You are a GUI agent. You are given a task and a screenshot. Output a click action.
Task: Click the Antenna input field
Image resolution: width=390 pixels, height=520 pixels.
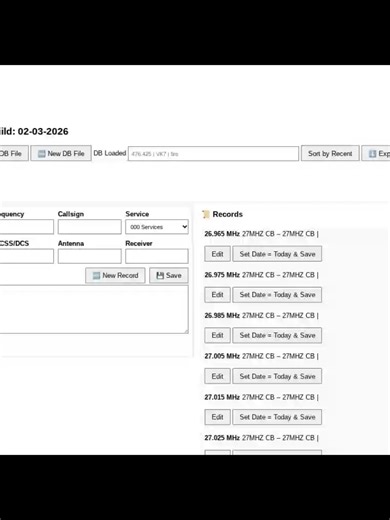[x=90, y=256]
